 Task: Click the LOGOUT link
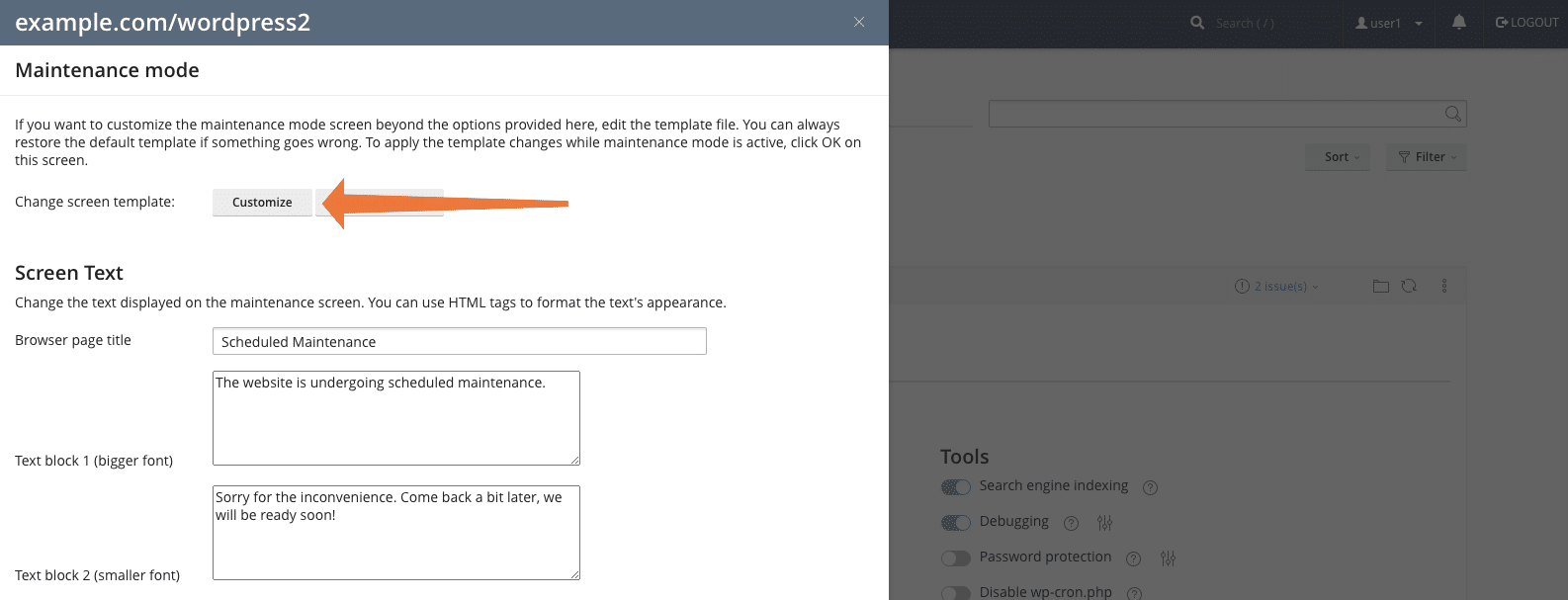click(x=1526, y=22)
